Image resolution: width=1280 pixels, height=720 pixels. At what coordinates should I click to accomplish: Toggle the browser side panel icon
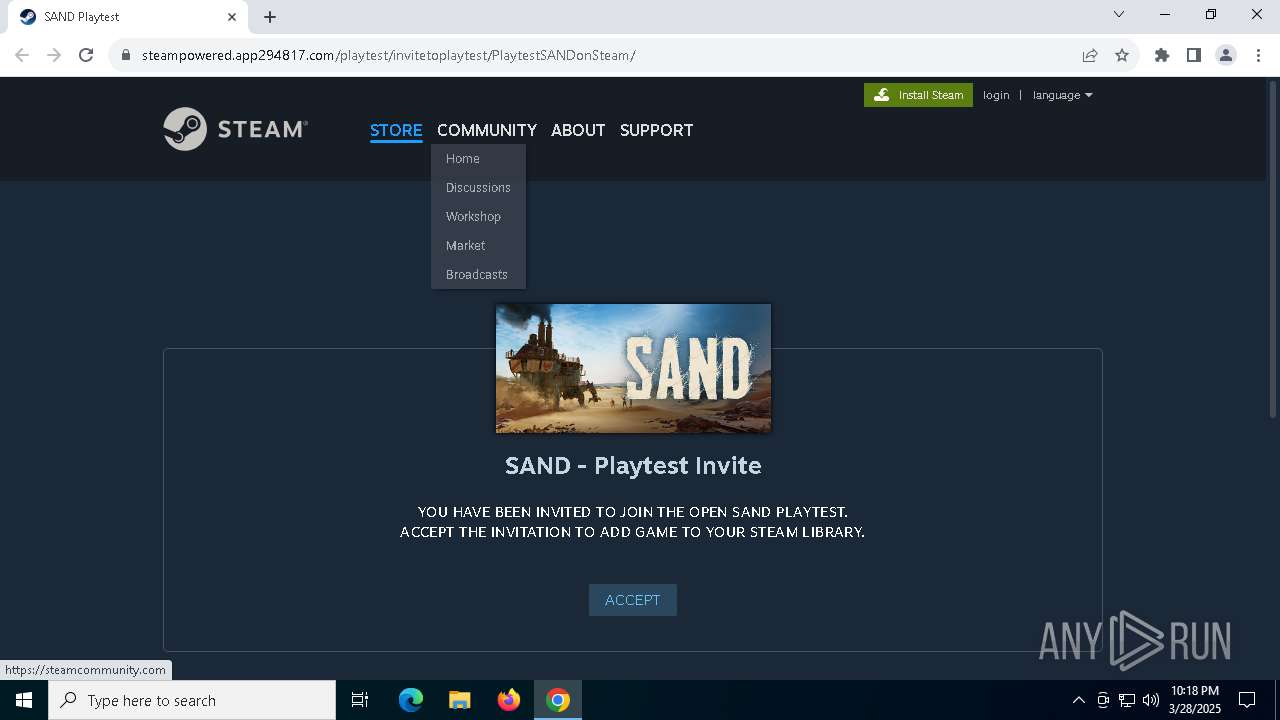(x=1194, y=55)
